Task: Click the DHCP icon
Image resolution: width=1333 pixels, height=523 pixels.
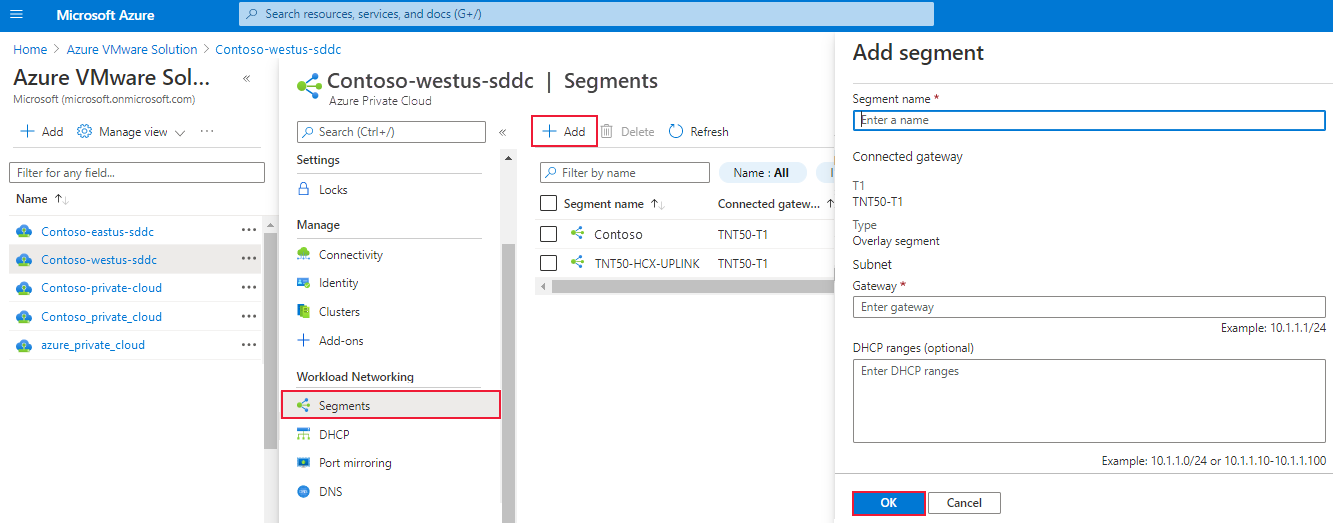Action: click(x=304, y=435)
